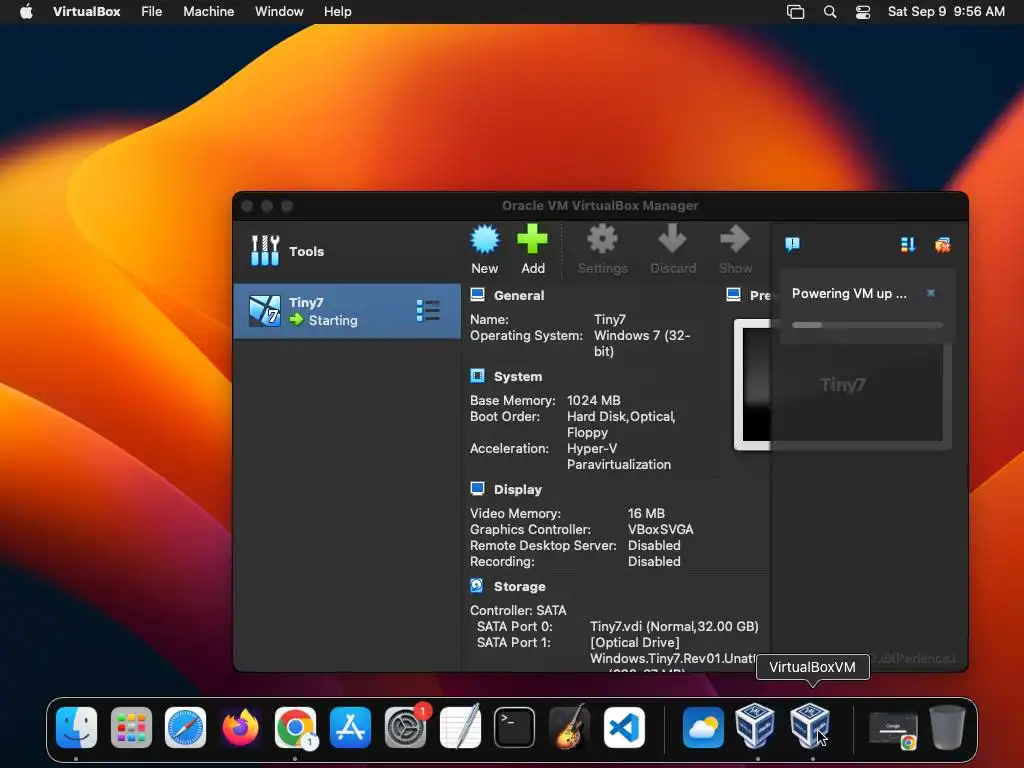Open the System settings header link
This screenshot has height=768, width=1024.
point(518,377)
